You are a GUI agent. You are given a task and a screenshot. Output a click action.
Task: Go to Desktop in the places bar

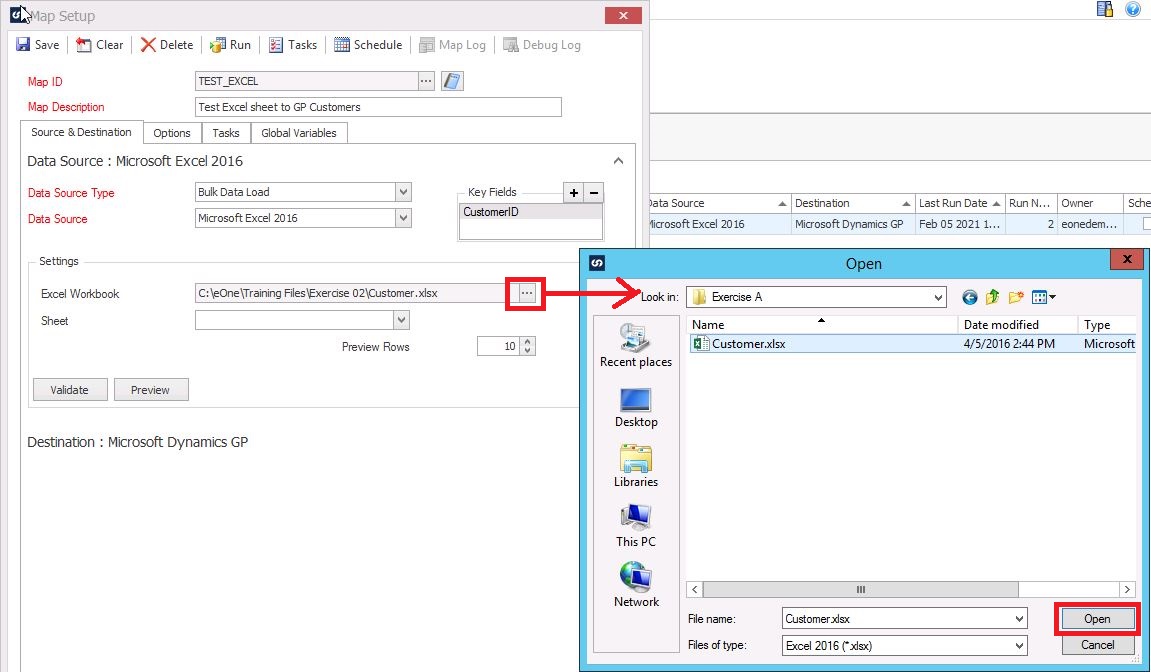click(x=636, y=408)
